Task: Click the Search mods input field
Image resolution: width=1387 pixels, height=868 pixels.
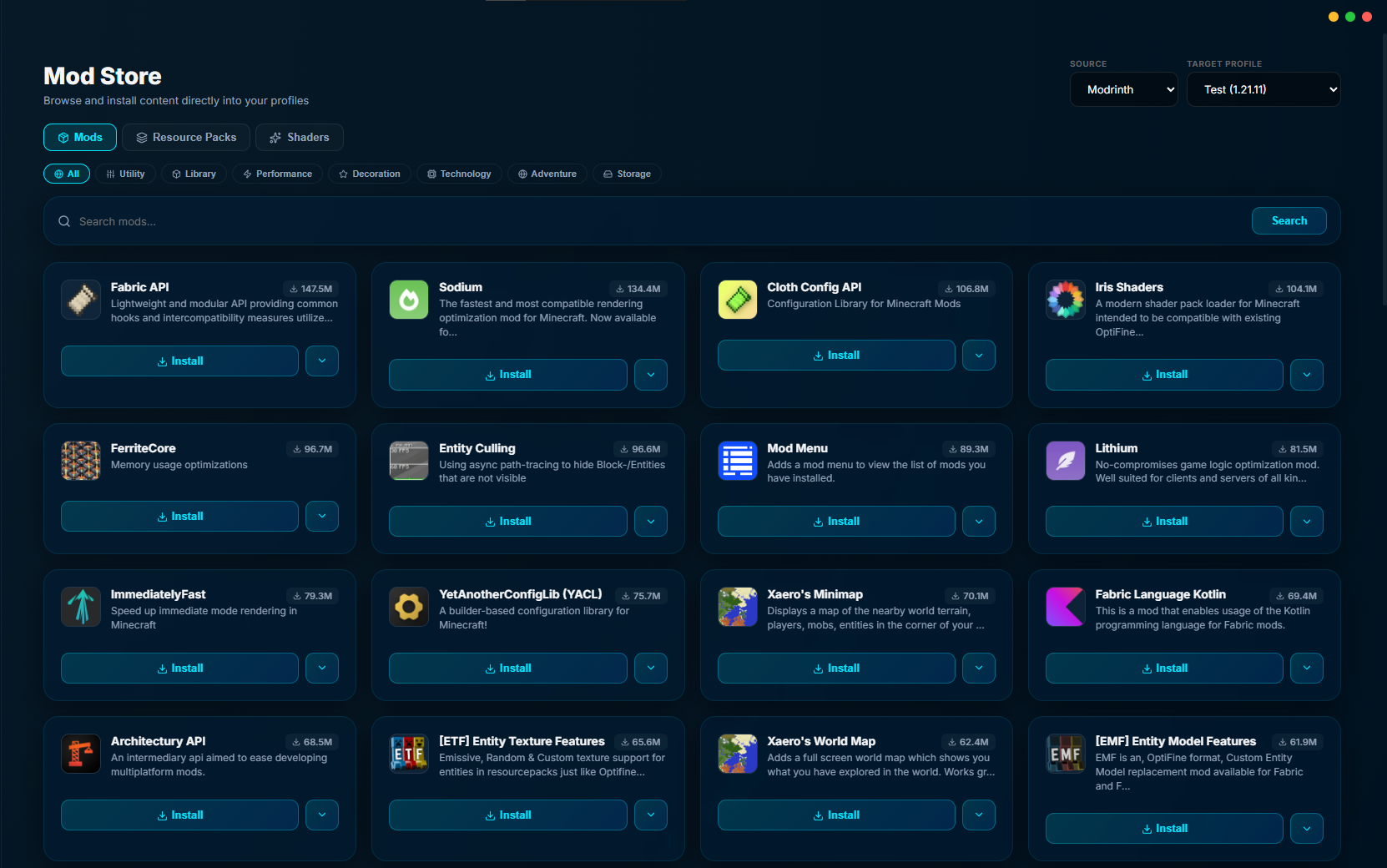Action: (334, 221)
